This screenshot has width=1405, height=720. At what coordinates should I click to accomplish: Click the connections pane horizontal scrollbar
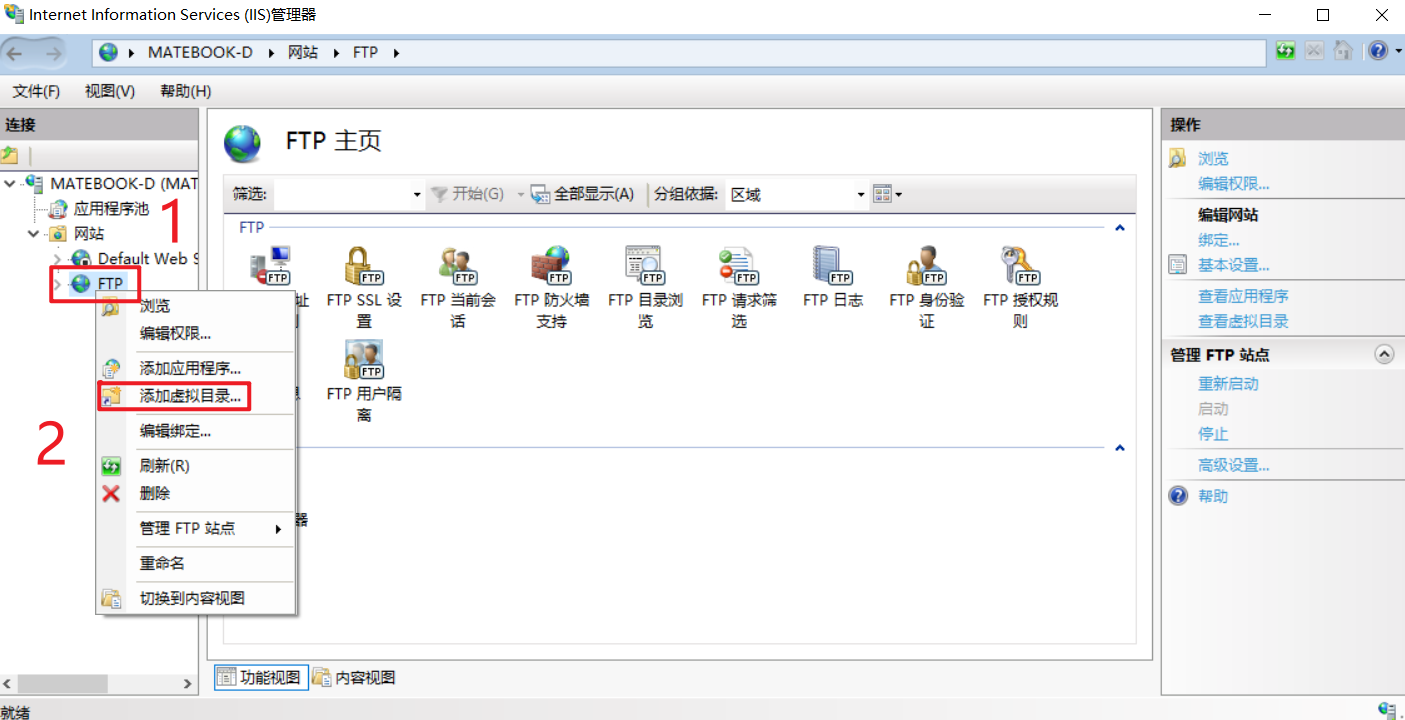click(99, 683)
